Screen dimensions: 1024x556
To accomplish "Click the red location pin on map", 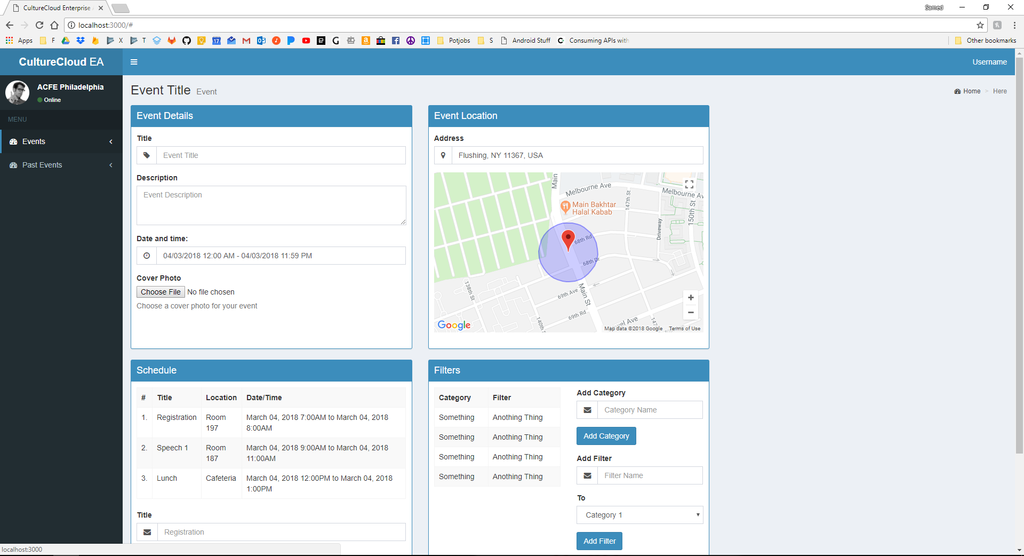I will 568,239.
